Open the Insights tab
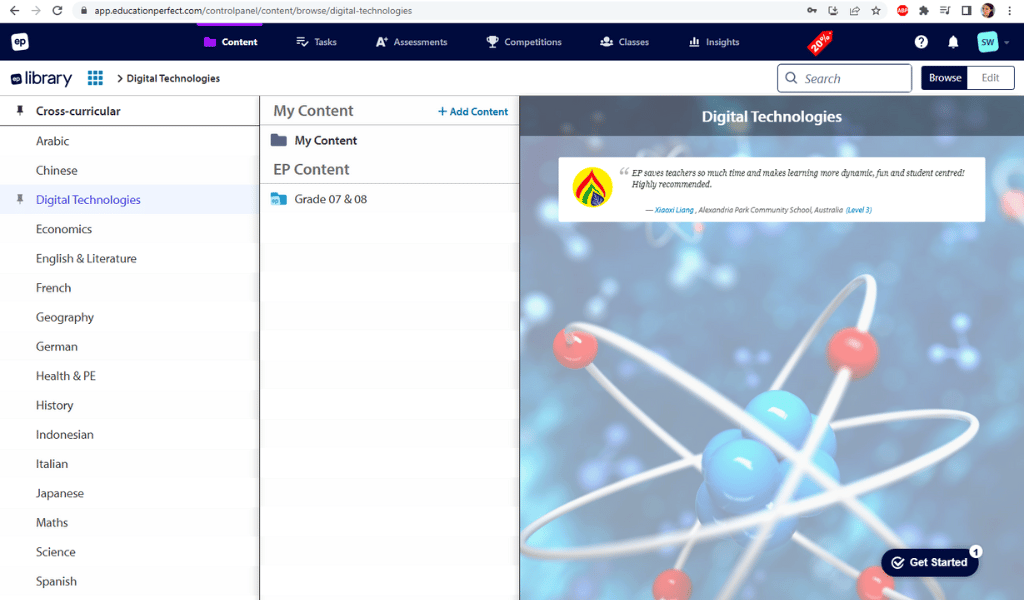Screen dimensions: 1024x600 coord(714,42)
